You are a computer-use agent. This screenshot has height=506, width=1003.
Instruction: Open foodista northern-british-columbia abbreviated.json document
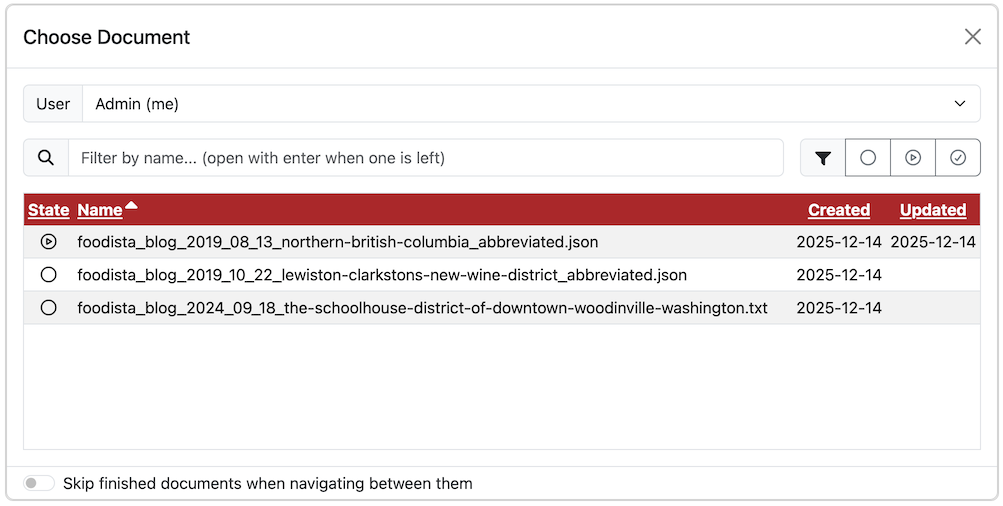(x=337, y=242)
